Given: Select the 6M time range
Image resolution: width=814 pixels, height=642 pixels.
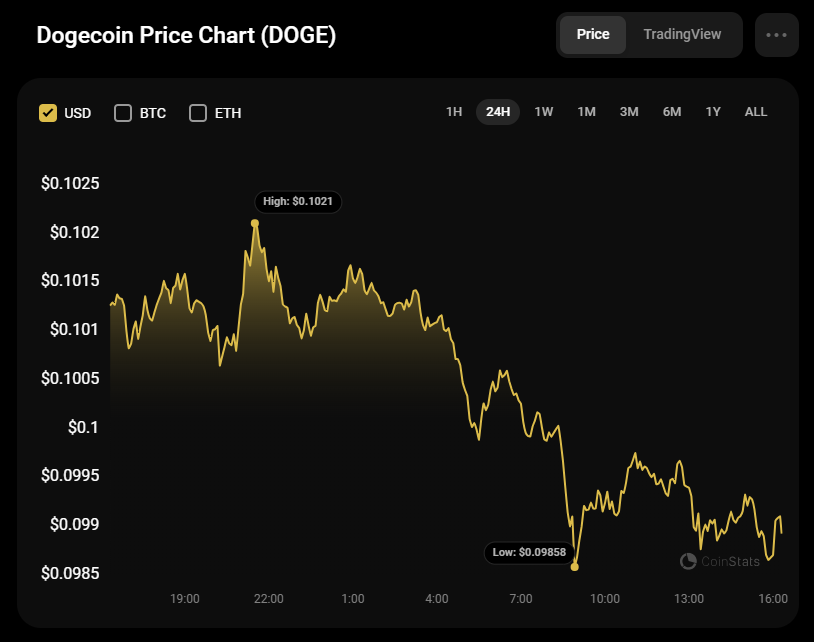Looking at the screenshot, I should (672, 112).
